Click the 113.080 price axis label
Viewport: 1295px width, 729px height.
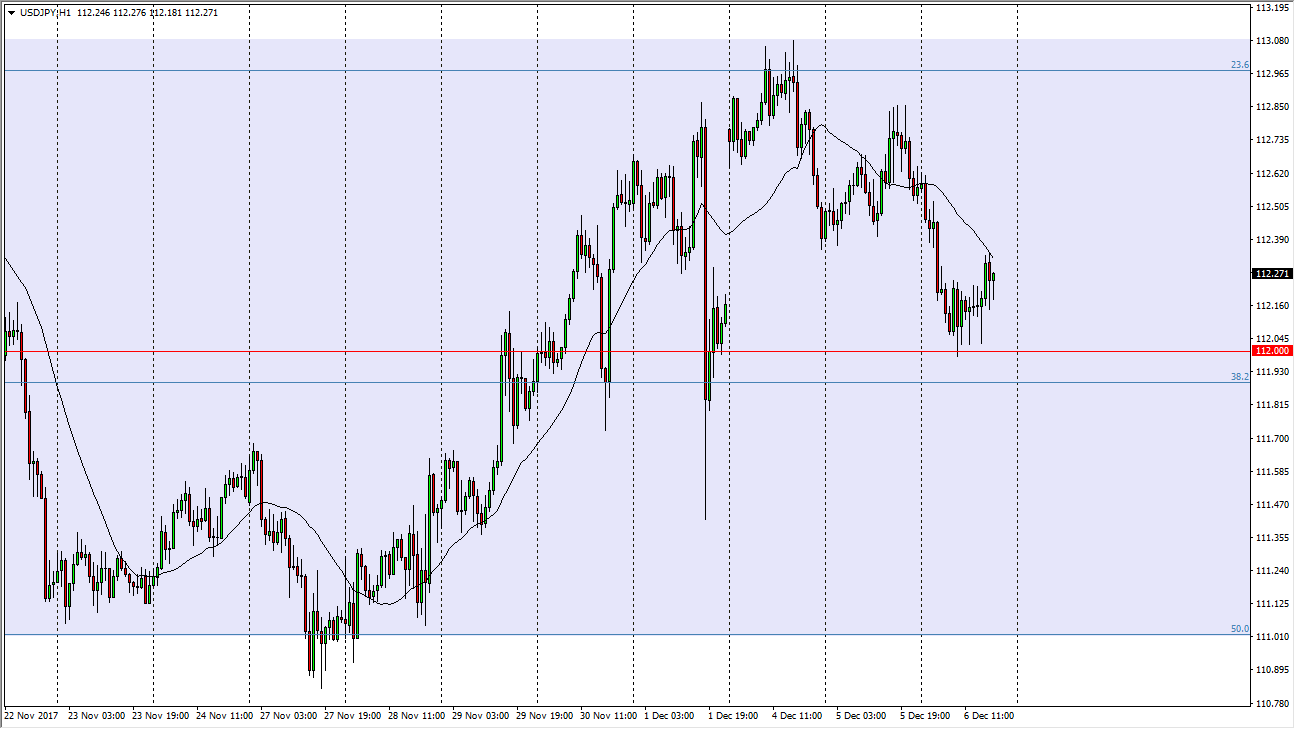tap(1272, 41)
